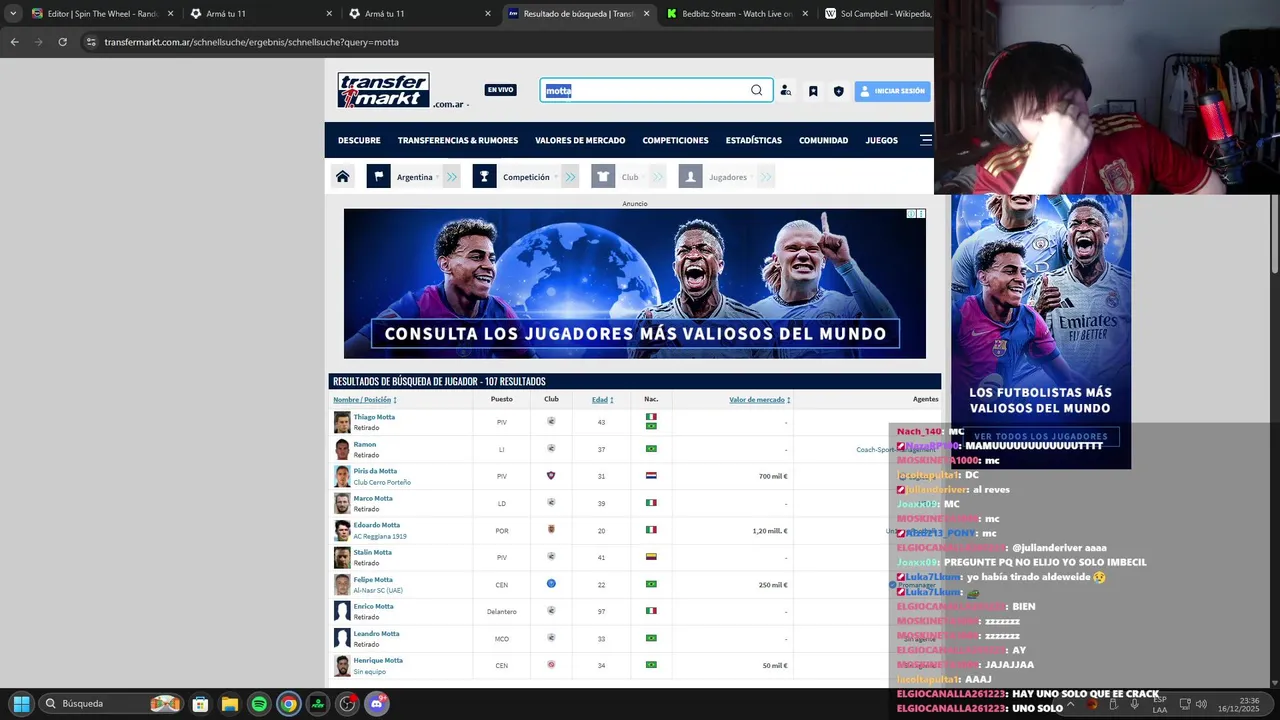The image size is (1280, 720).
Task: Click the EN VIVO badge
Action: (x=501, y=90)
